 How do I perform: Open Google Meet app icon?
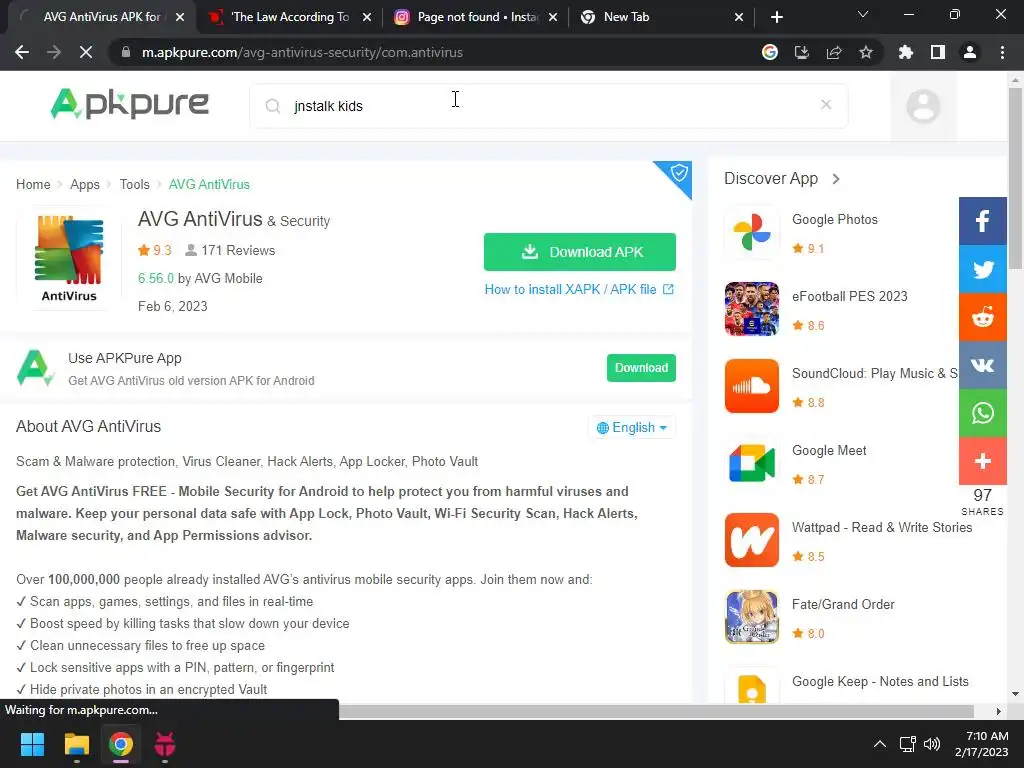752,463
